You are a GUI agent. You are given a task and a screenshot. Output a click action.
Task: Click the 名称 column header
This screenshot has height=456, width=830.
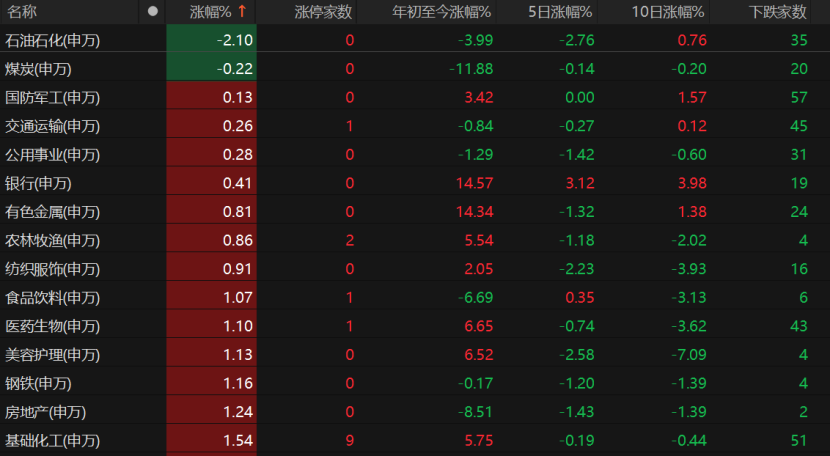click(22, 12)
